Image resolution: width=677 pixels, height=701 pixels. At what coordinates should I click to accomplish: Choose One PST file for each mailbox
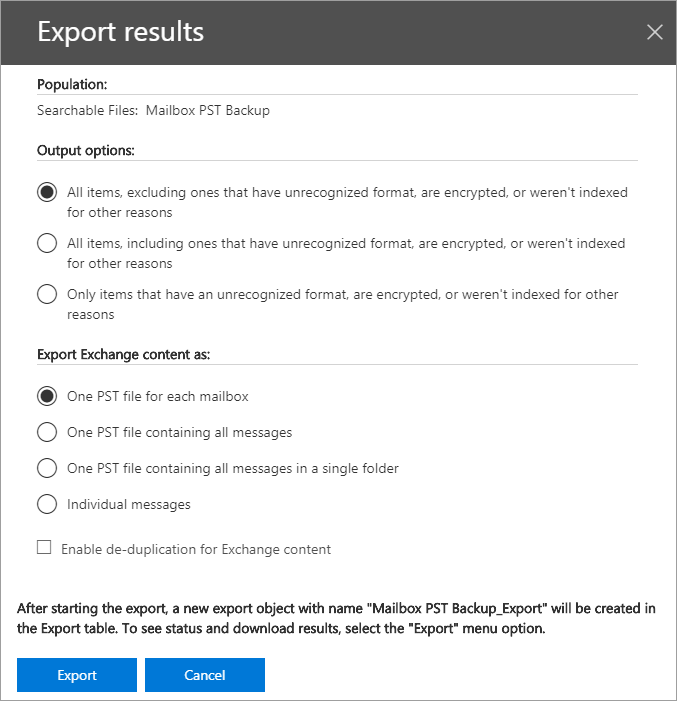46,396
